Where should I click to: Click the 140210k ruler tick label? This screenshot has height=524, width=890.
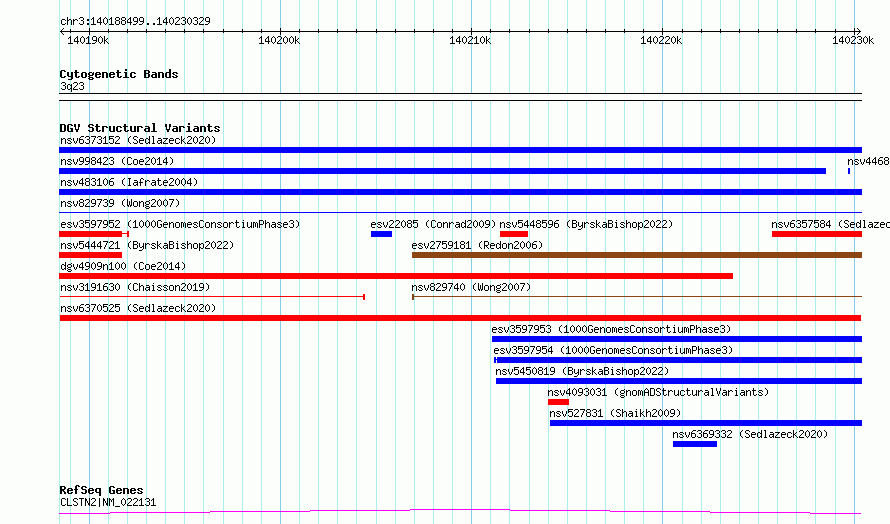[x=470, y=40]
